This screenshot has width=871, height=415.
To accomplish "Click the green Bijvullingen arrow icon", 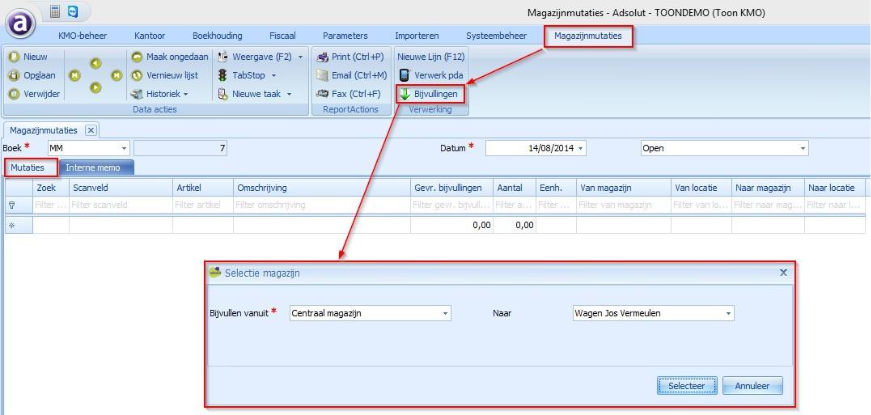I will coord(405,94).
